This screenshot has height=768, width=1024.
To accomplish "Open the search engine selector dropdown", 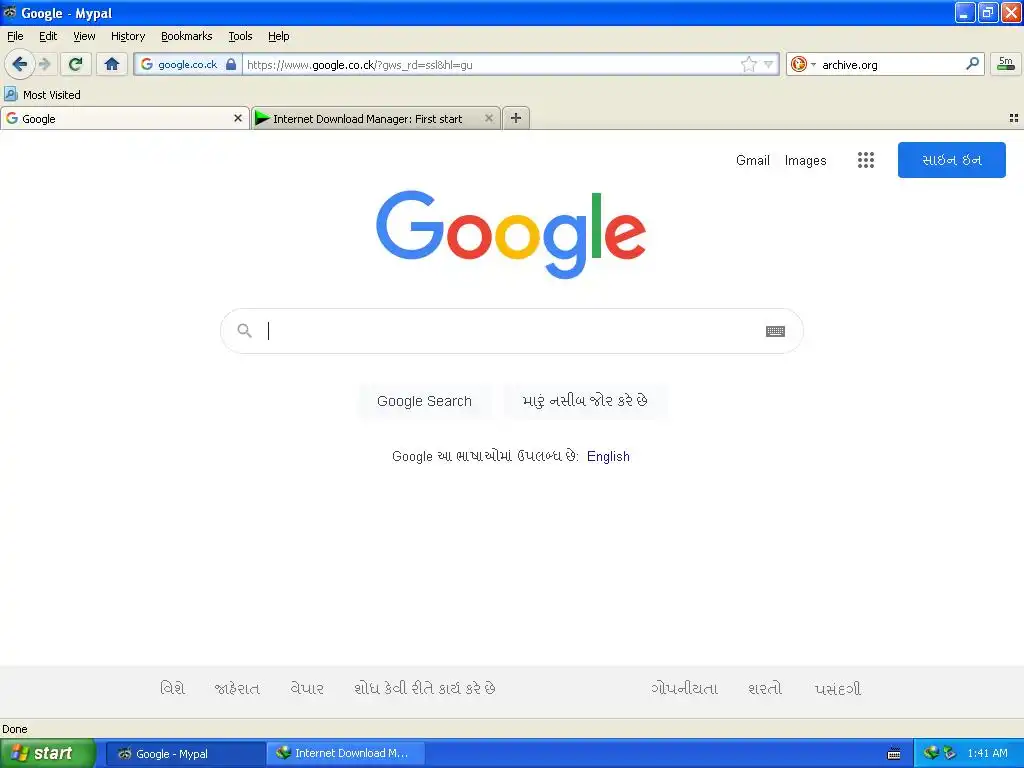I will coord(803,64).
